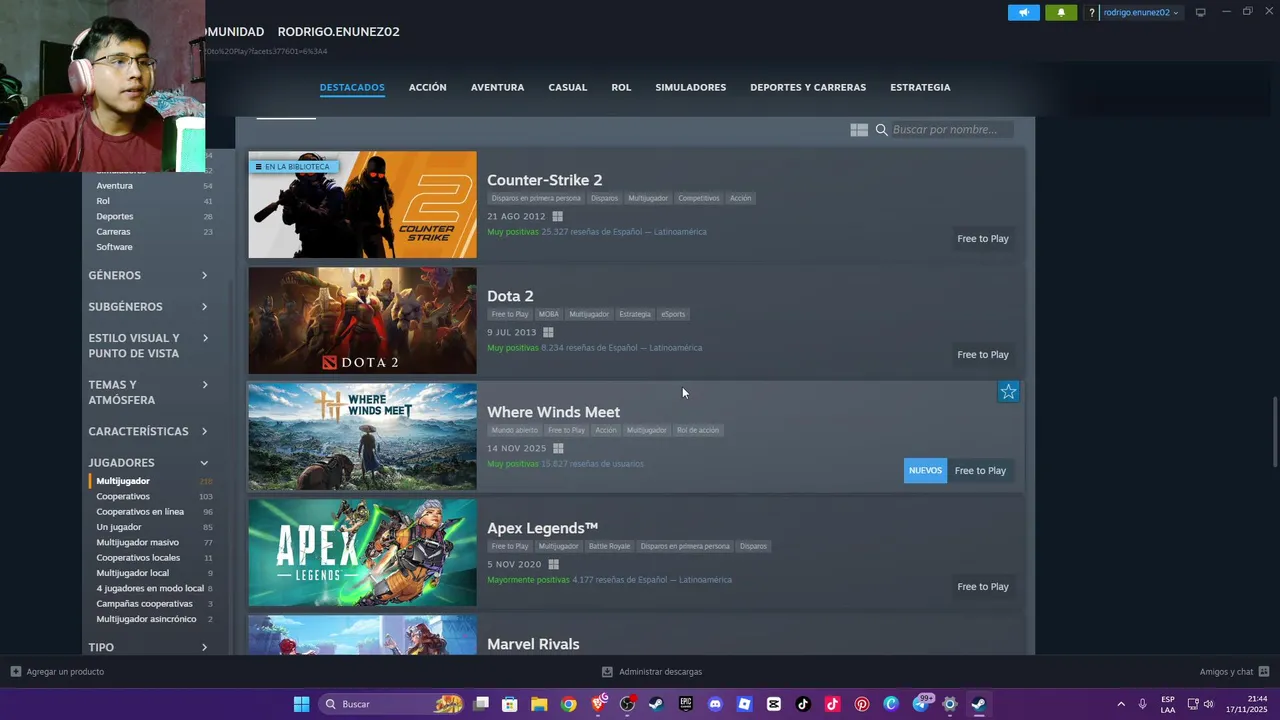Open Epic Games Launcher from the taskbar
The height and width of the screenshot is (720, 1280).
685,704
